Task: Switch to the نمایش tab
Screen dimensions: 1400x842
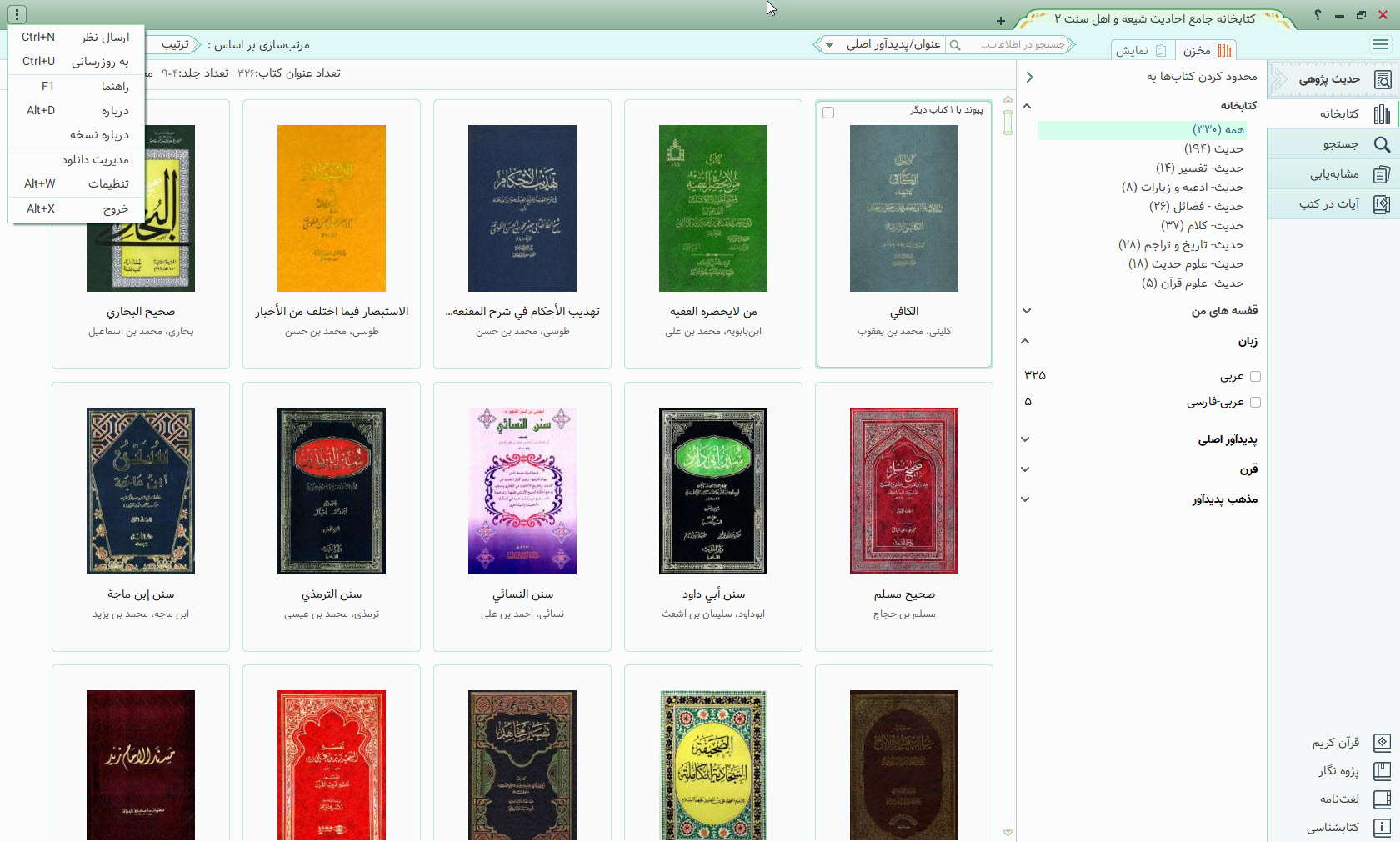Action: [1142, 51]
